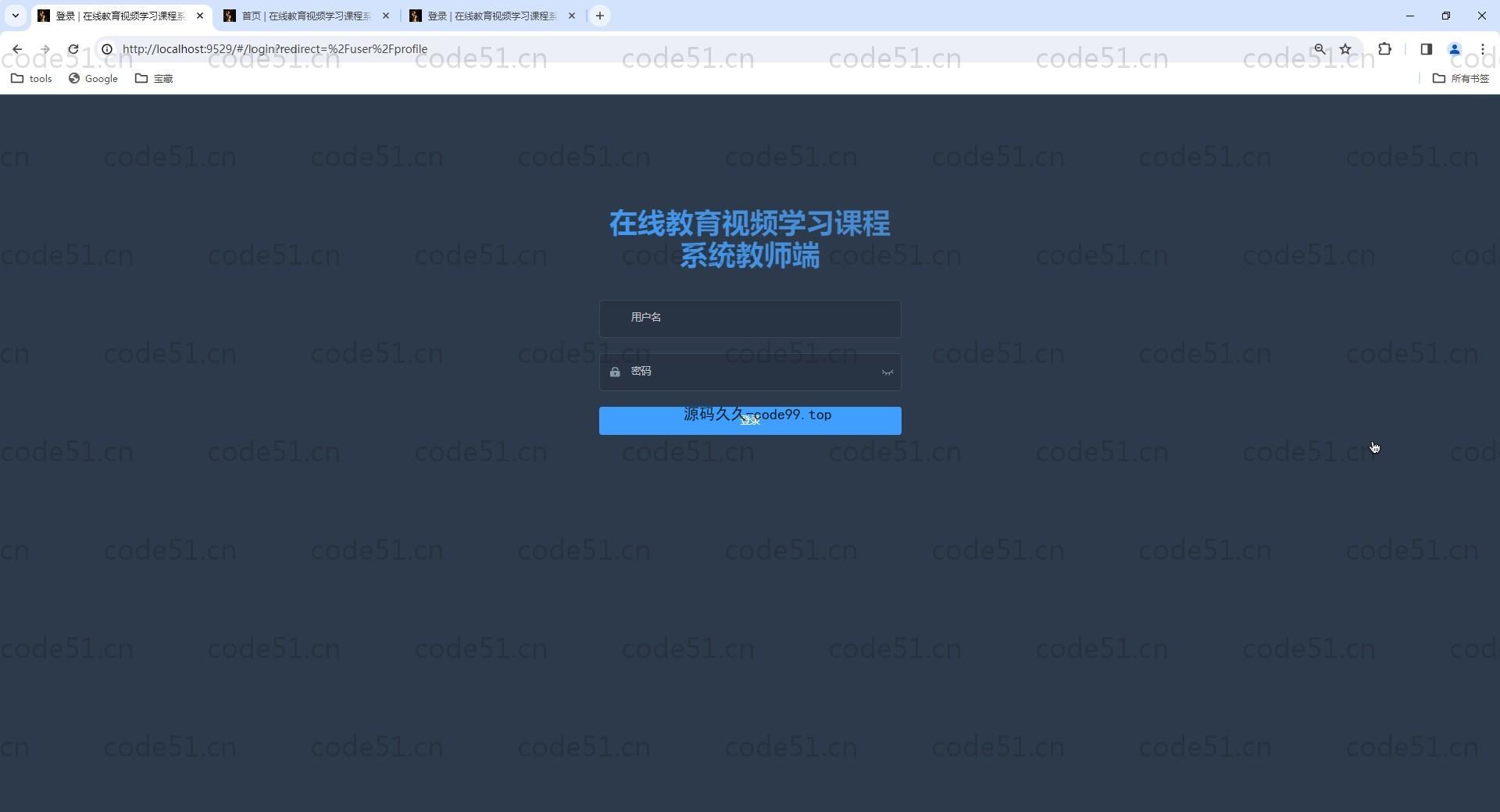Open the zoom magnifier icon
The width and height of the screenshot is (1500, 812).
pyautogui.click(x=1320, y=49)
